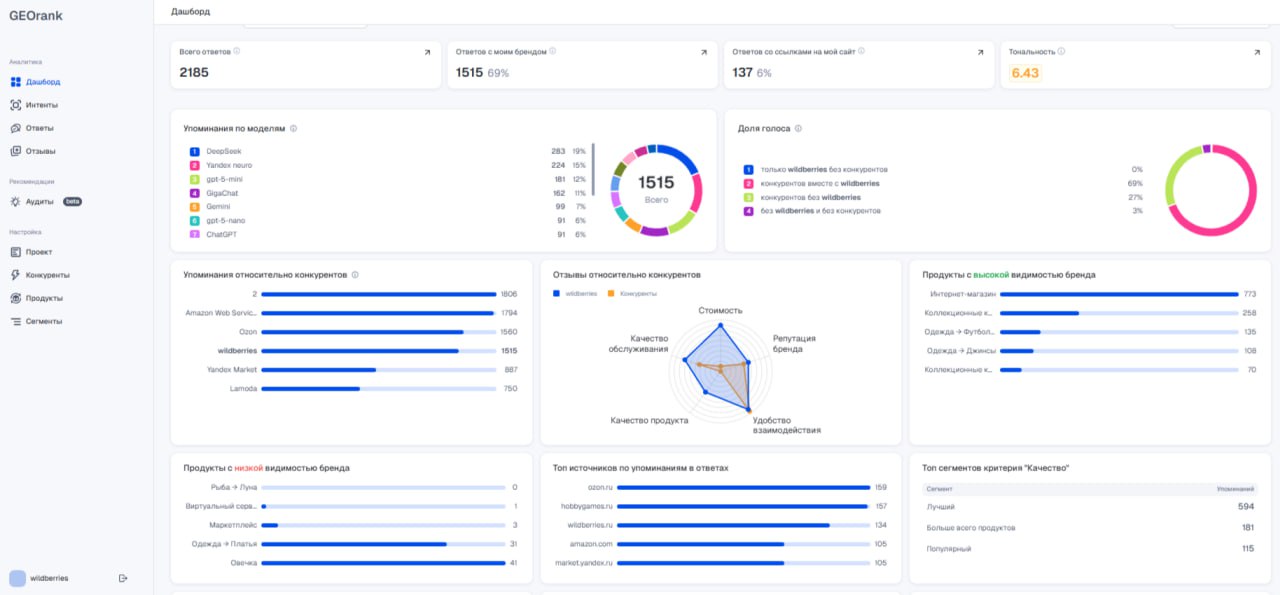
Task: Select the DeepSeek model legend entry
Action: tap(217, 151)
